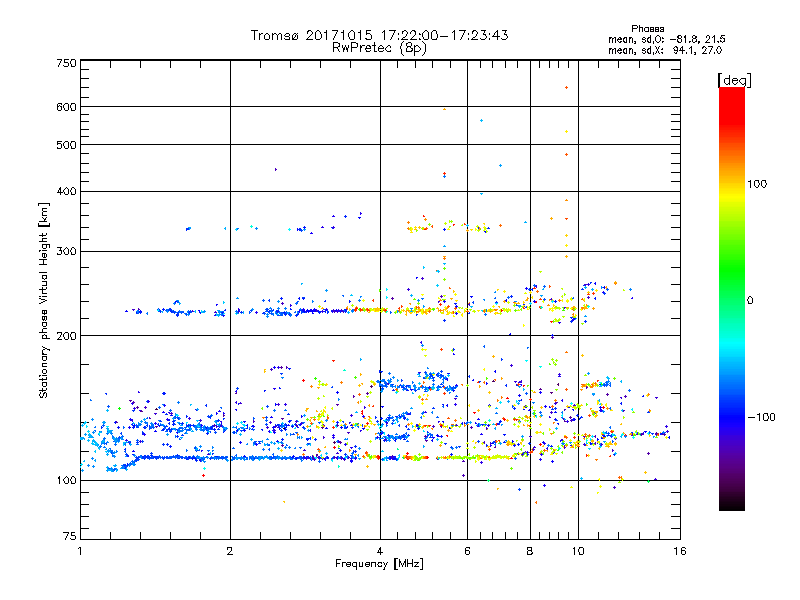Click the x-axis title 'Frequency [MHz]'
This screenshot has height=600, width=800.
[x=379, y=564]
